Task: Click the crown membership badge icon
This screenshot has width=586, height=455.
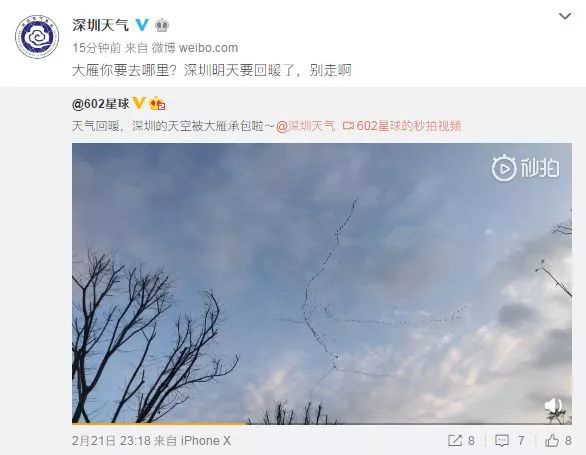Action: [162, 25]
